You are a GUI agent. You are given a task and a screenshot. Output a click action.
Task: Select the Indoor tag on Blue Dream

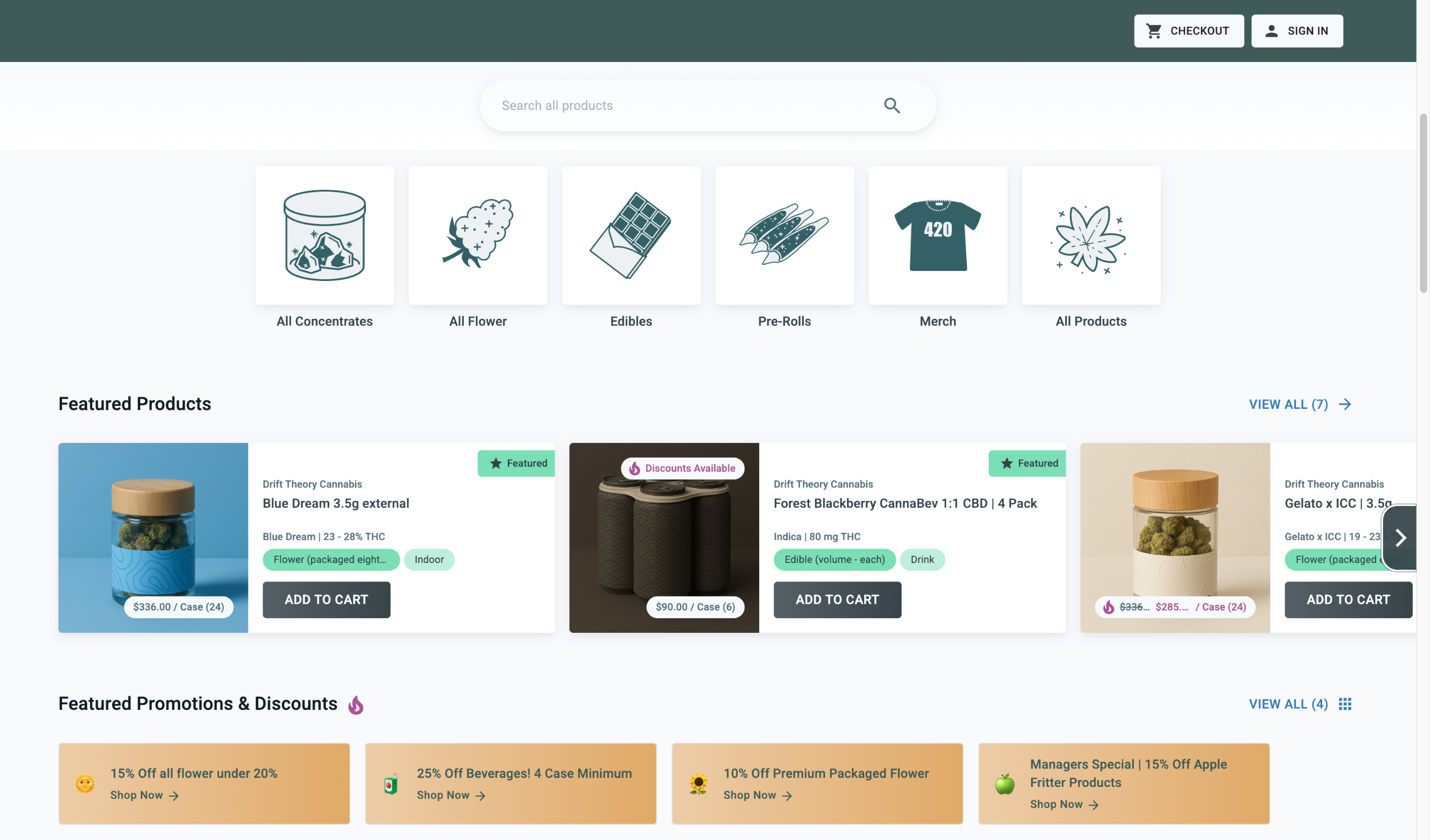pyautogui.click(x=429, y=559)
